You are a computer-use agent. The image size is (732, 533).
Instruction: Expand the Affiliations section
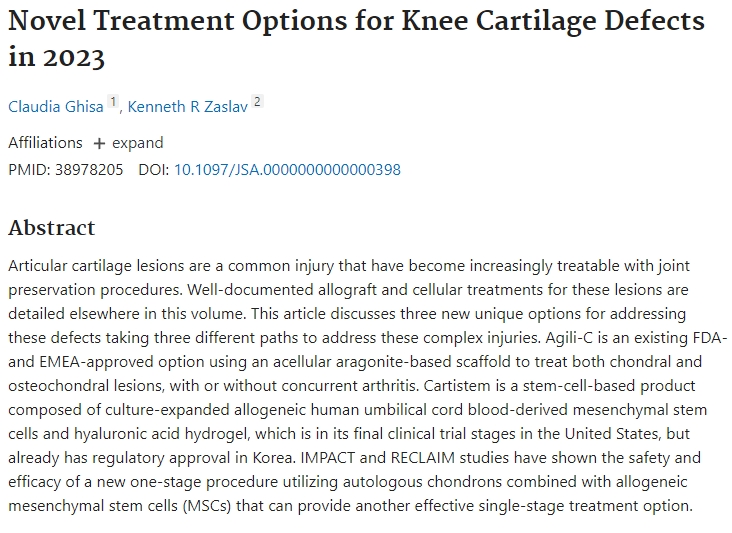(137, 143)
